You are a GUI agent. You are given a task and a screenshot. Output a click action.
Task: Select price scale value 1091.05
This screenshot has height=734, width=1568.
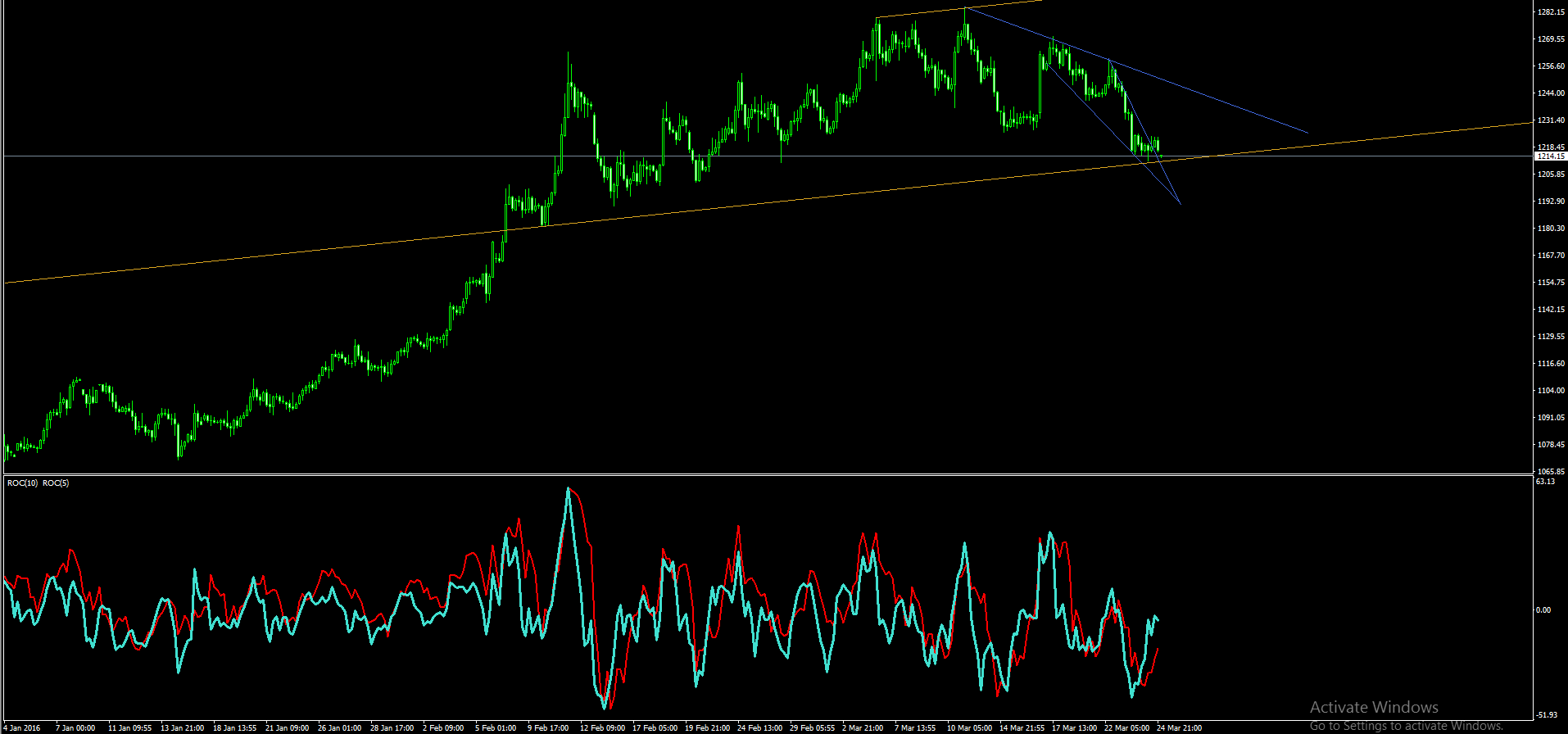[1551, 418]
